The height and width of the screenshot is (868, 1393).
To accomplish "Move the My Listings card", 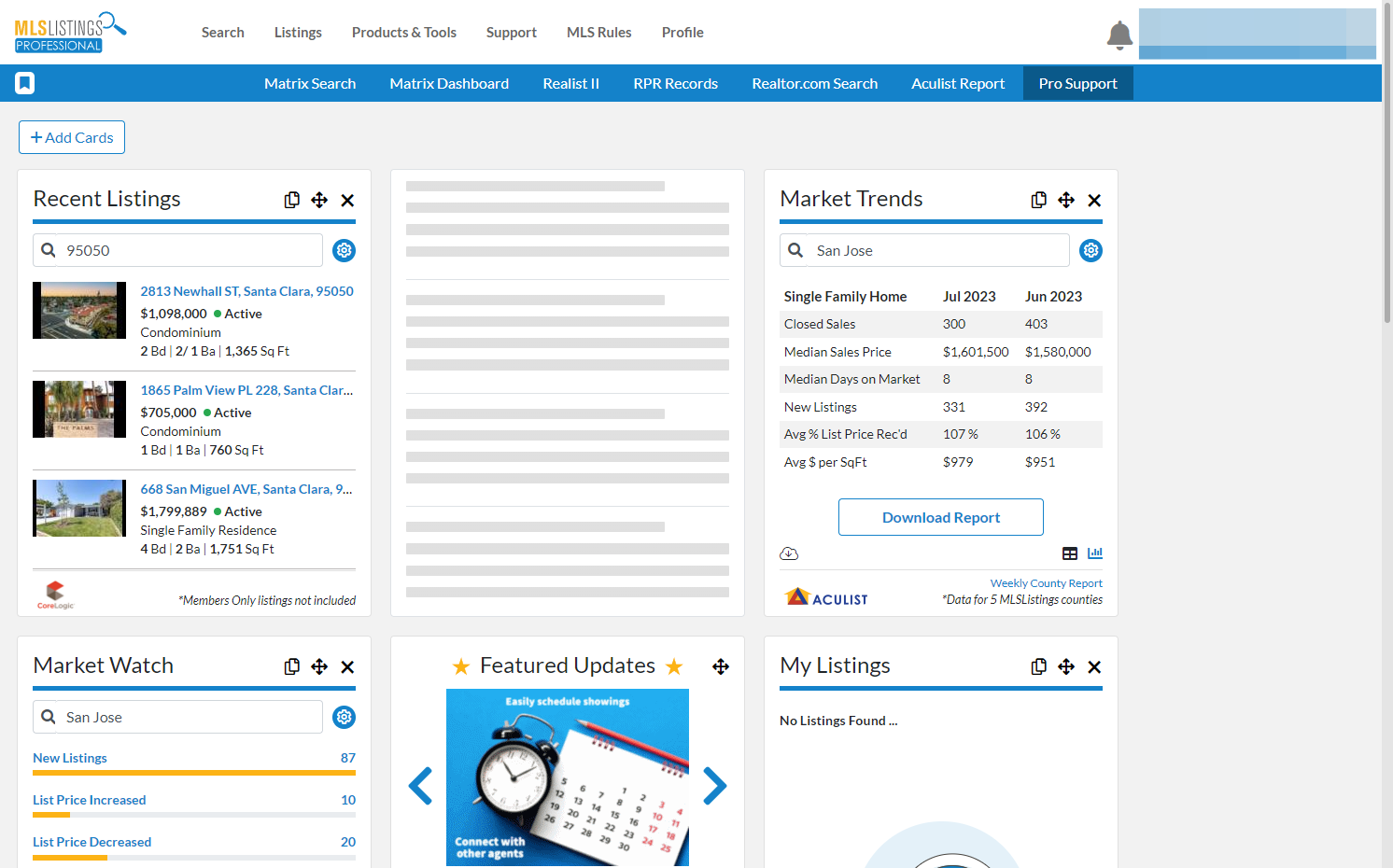I will 1066,666.
